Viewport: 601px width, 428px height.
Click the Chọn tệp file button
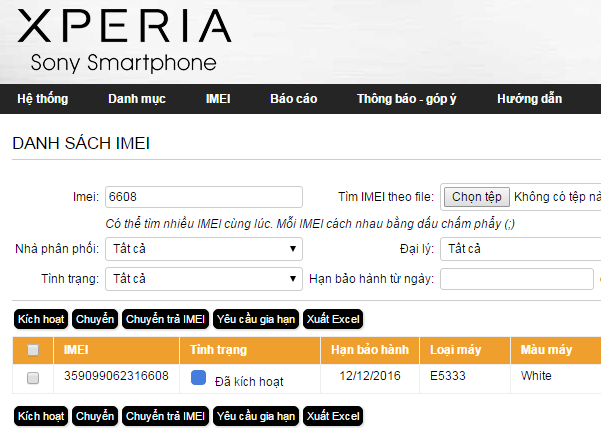point(477,197)
